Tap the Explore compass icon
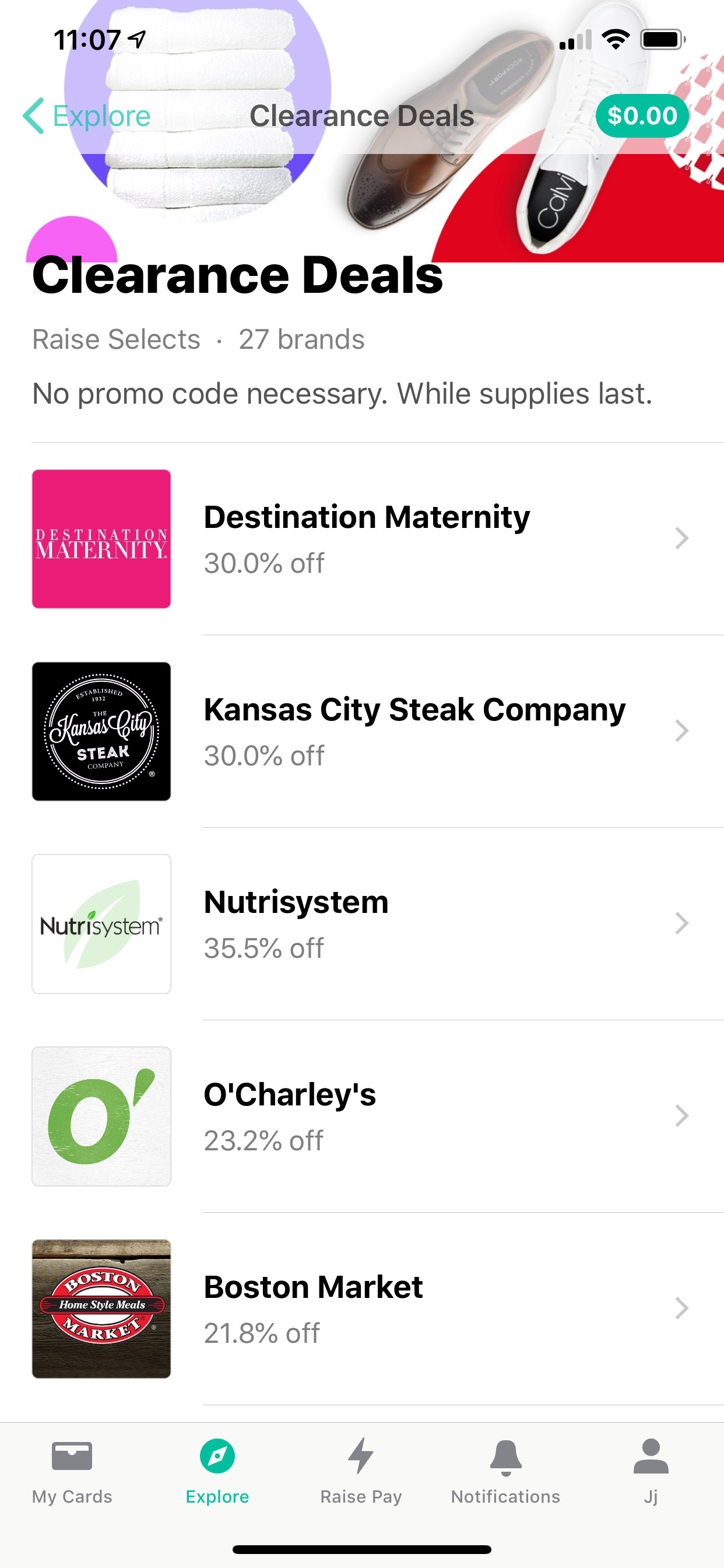The width and height of the screenshot is (724, 1568). click(x=217, y=1456)
